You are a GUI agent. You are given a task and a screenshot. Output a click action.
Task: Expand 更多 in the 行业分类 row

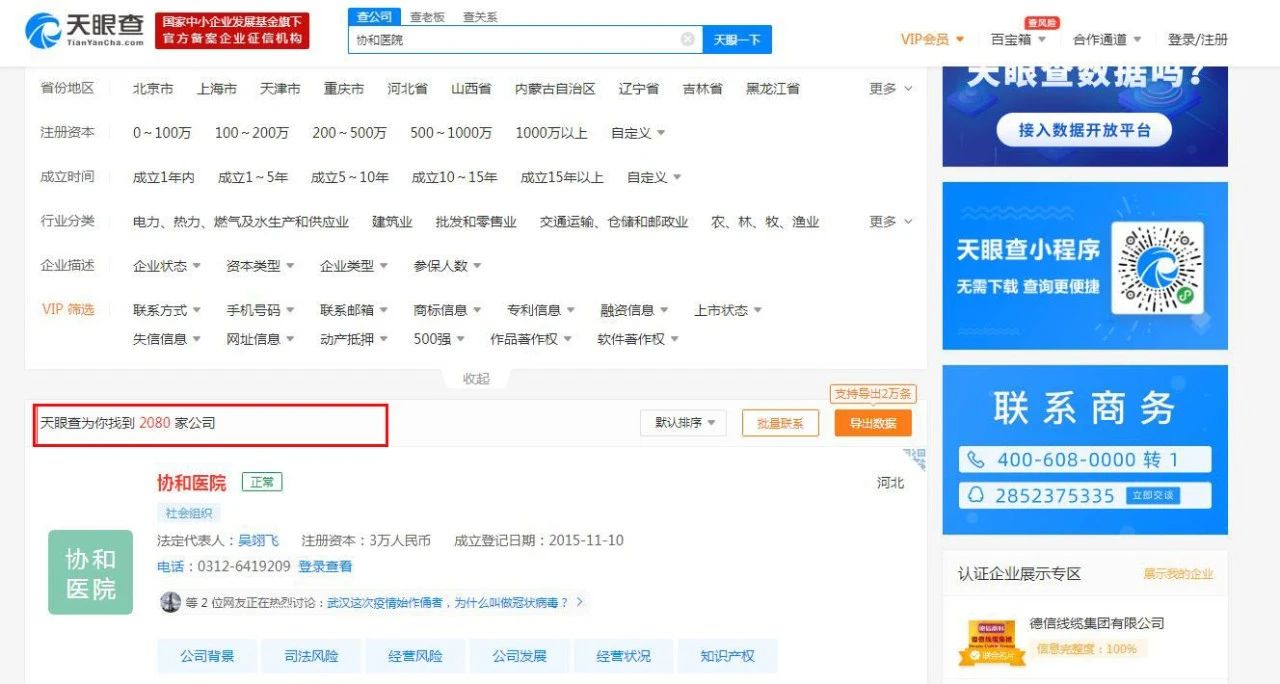(x=890, y=221)
